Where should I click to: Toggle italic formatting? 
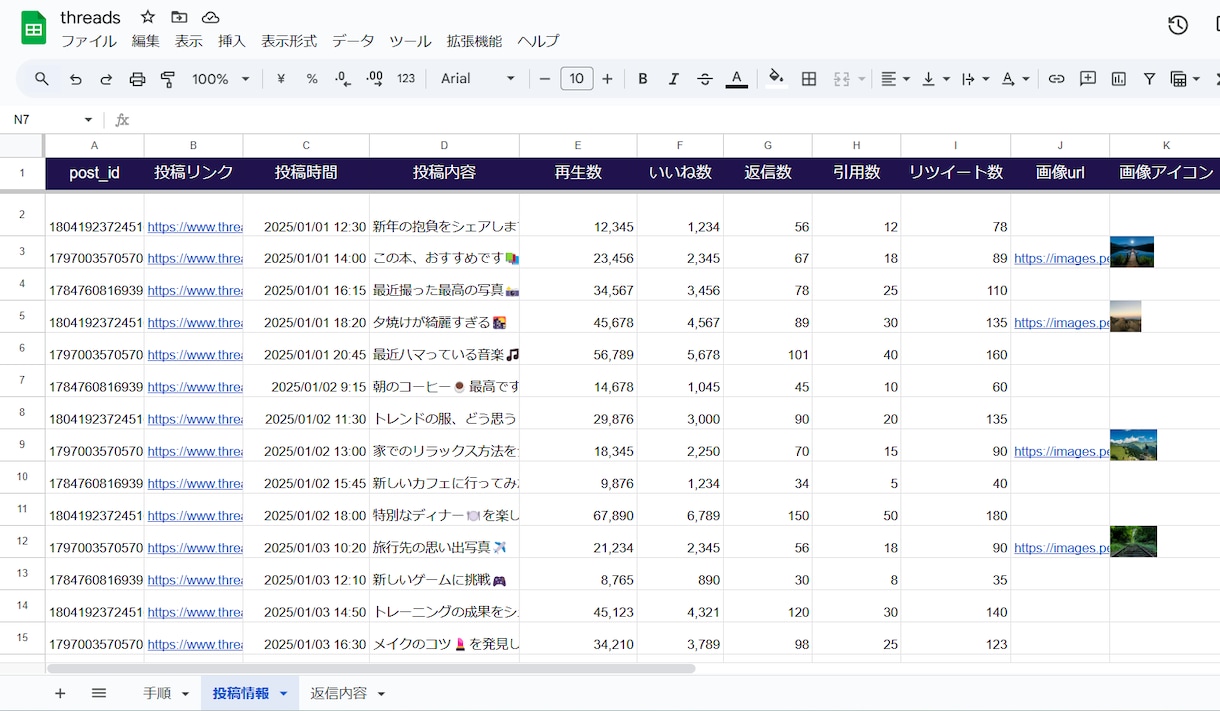coord(674,79)
